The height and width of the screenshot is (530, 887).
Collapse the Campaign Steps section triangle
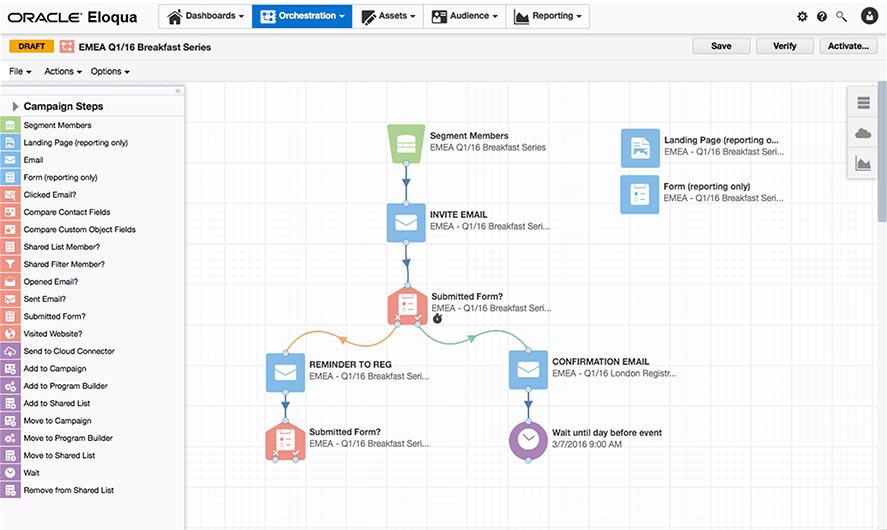[x=15, y=106]
